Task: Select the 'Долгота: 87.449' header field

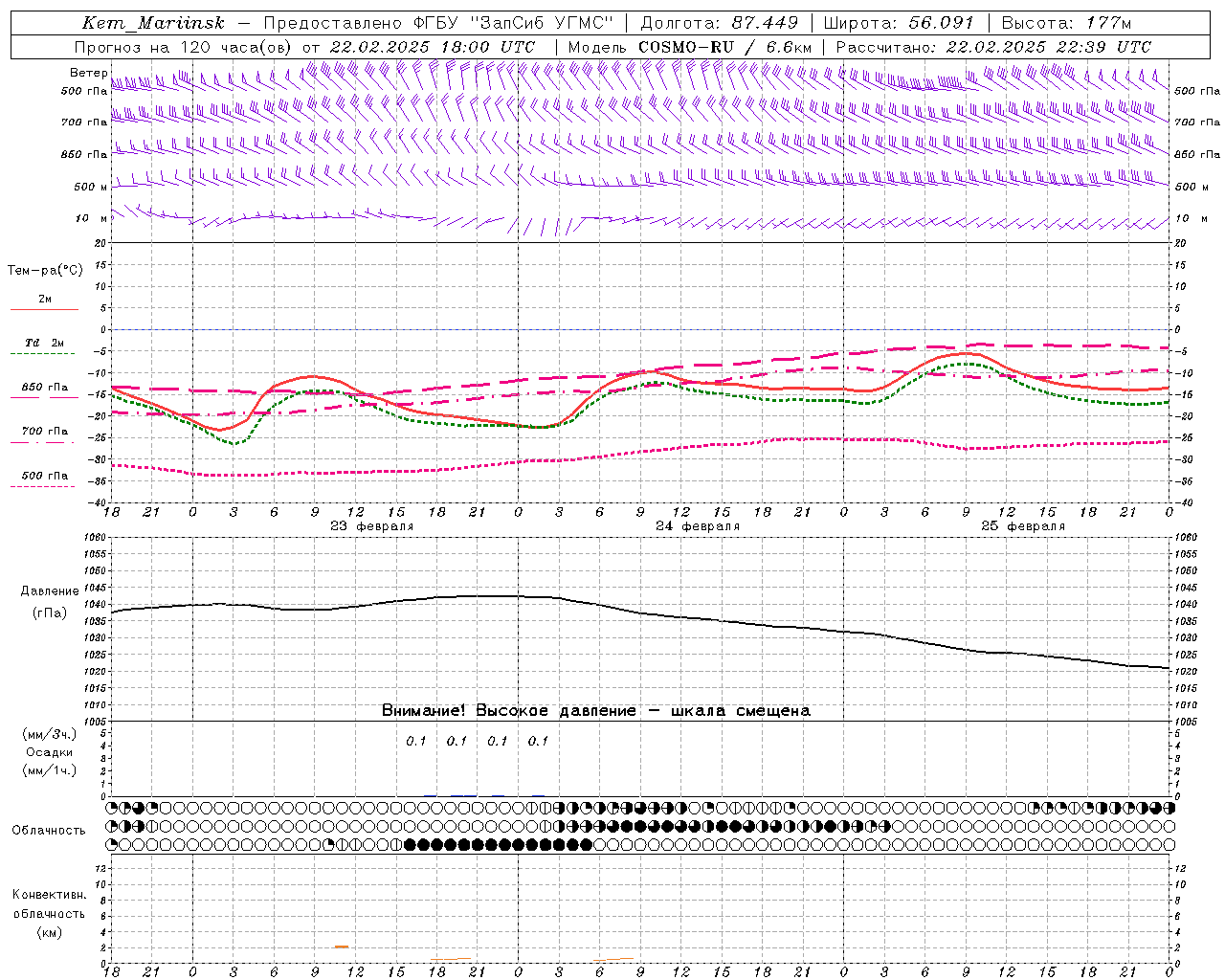Action: coord(721,23)
